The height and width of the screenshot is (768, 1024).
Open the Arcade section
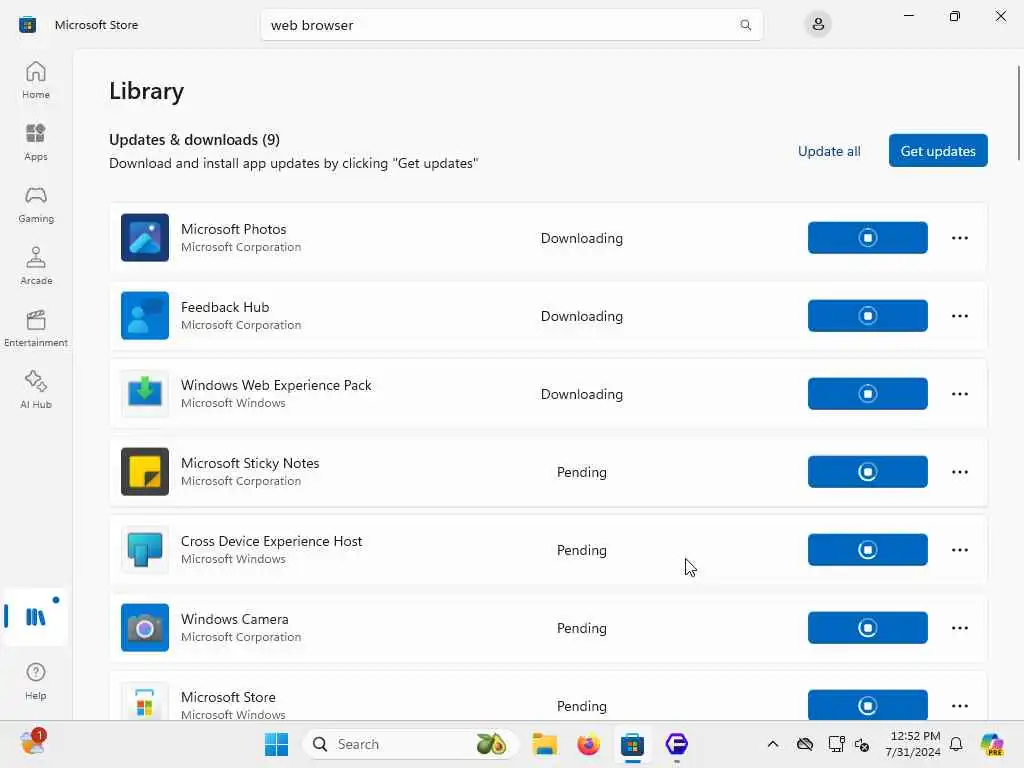click(36, 266)
